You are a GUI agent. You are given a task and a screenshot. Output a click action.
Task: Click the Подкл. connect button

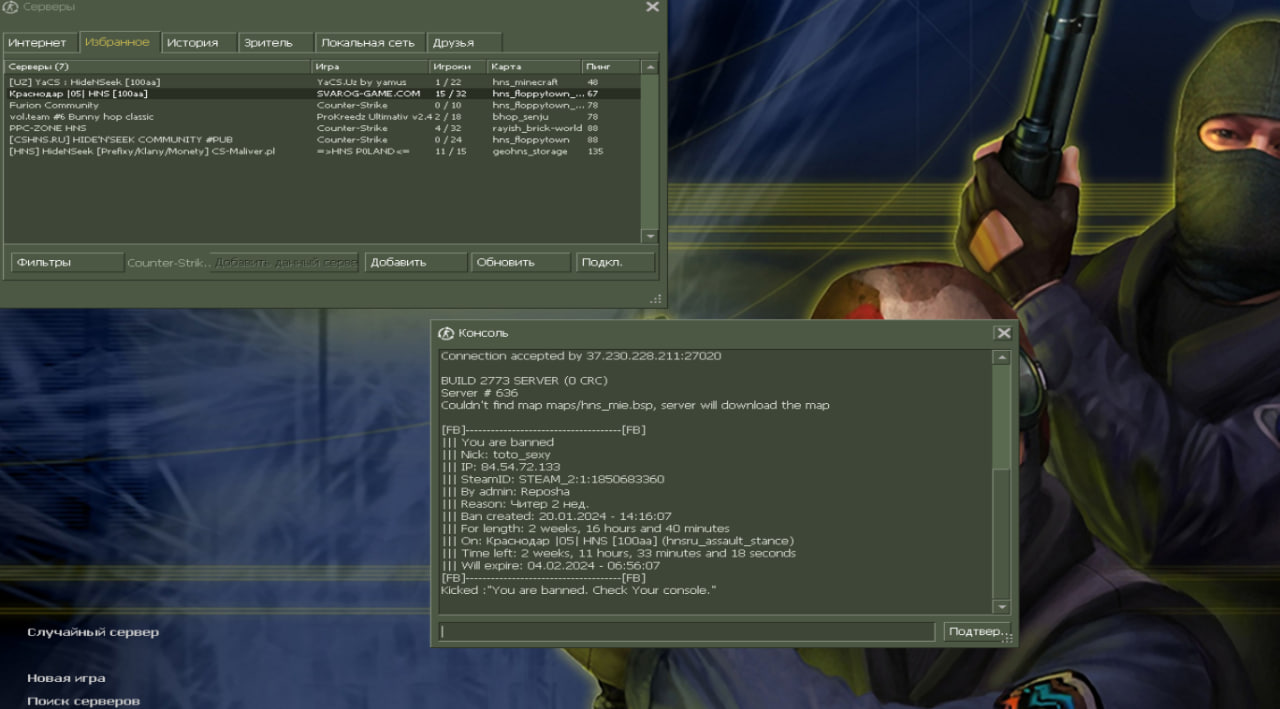pyautogui.click(x=615, y=262)
